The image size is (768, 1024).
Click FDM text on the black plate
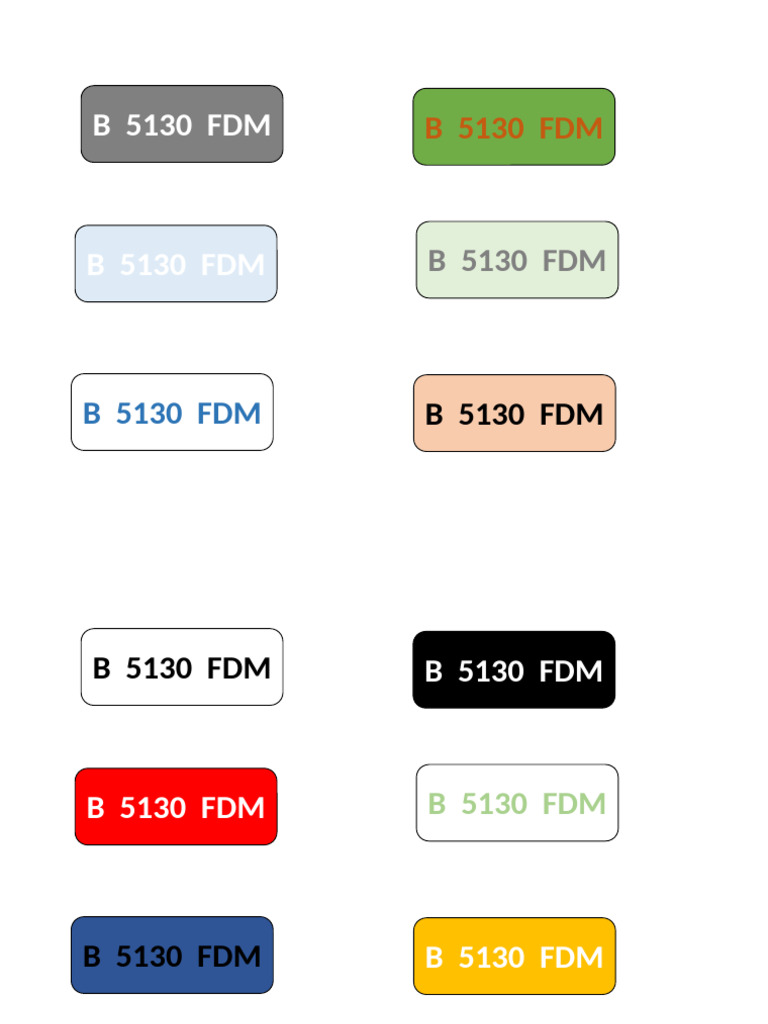(571, 671)
